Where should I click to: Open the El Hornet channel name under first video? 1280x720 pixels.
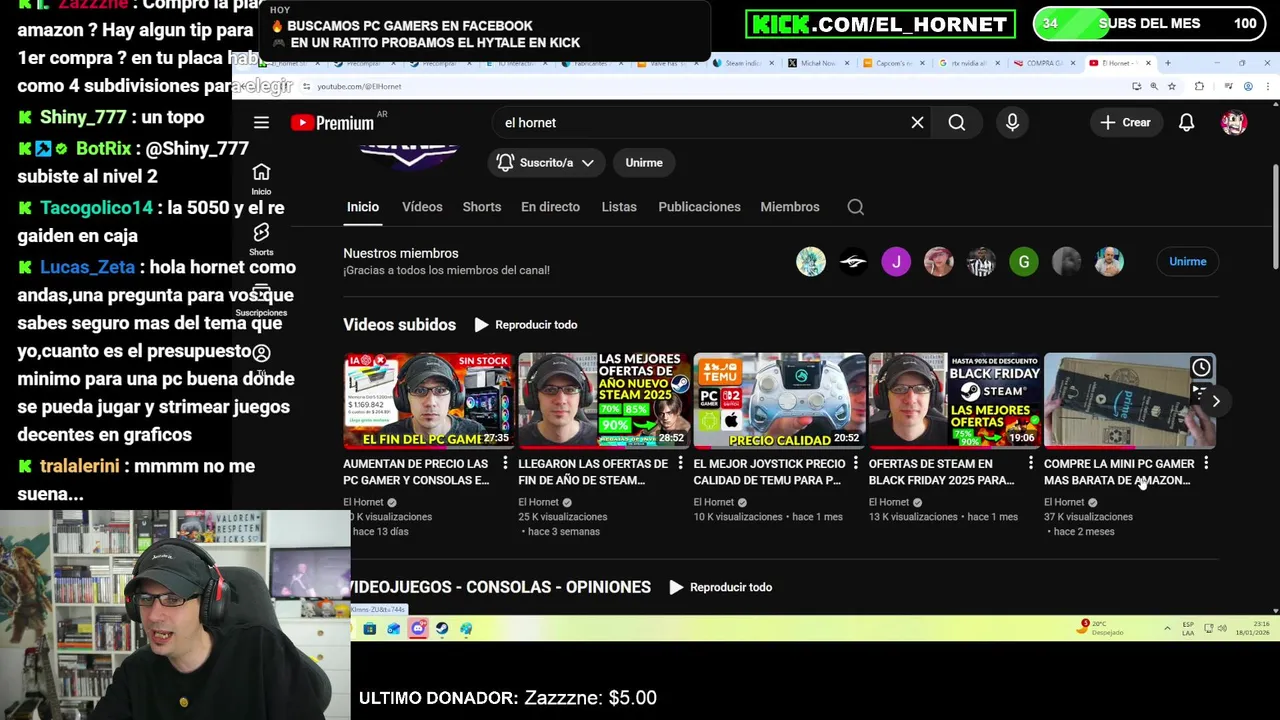363,502
